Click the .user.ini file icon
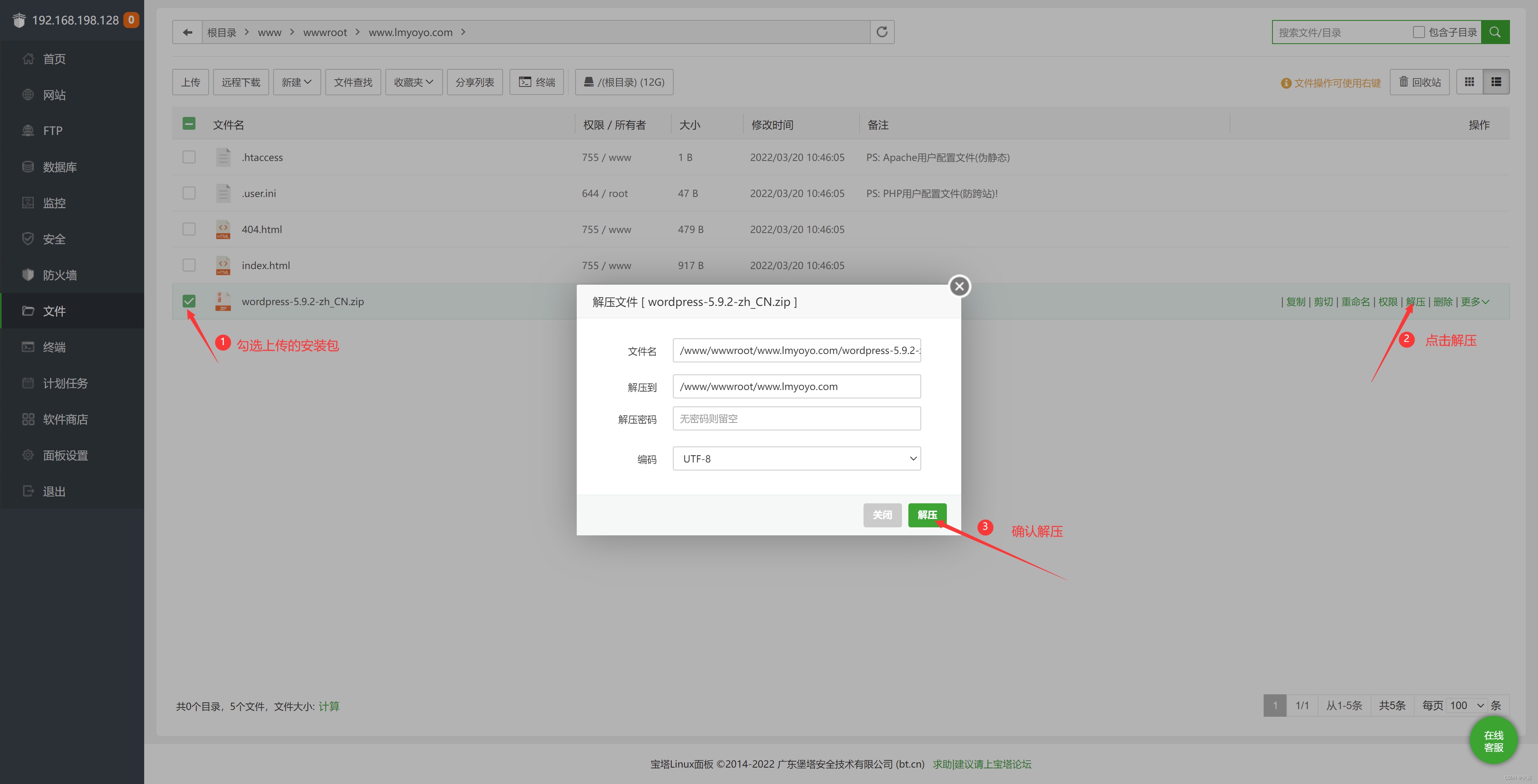Screen dimensions: 1538x784 pyautogui.click(x=223, y=193)
